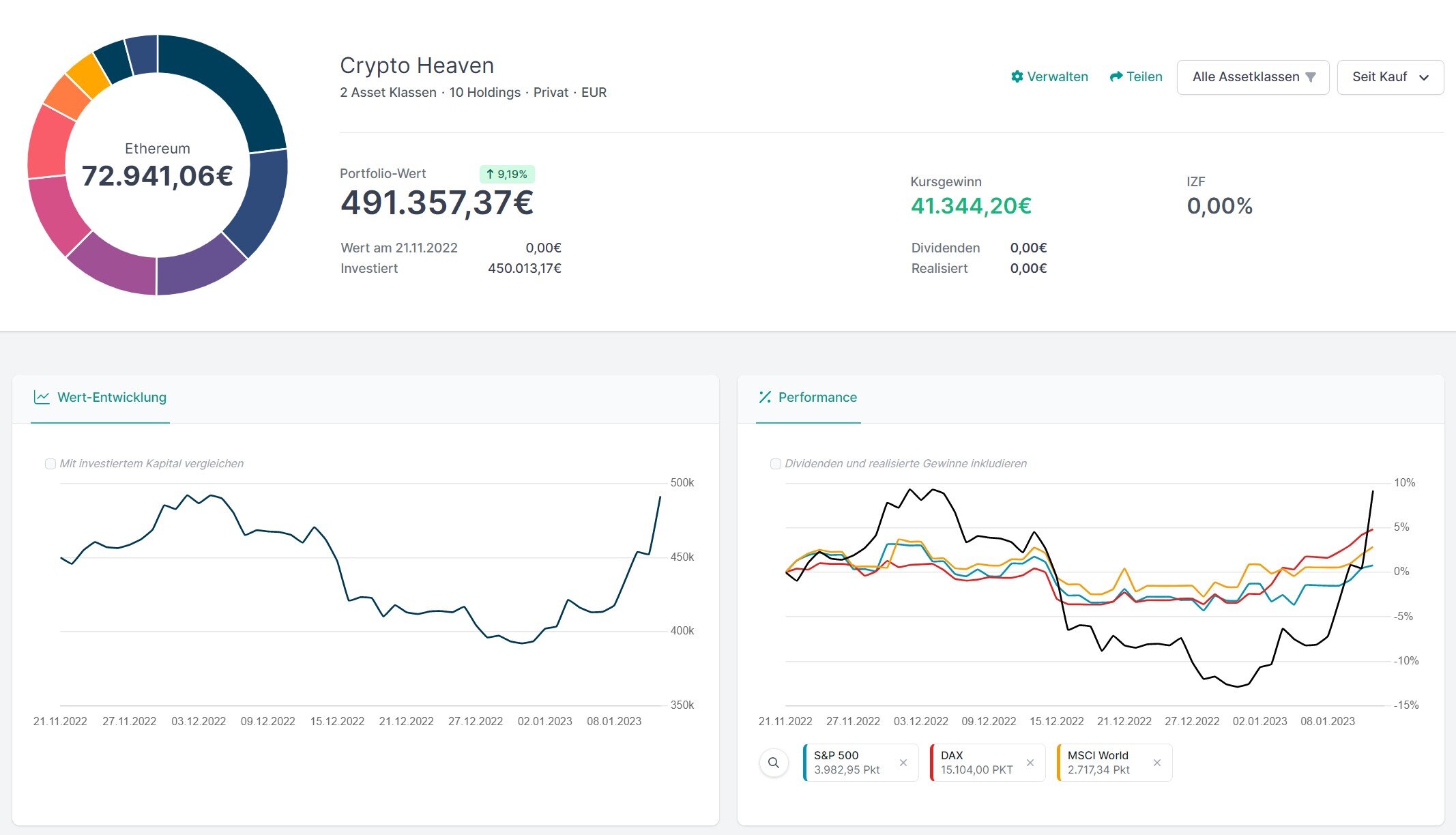The image size is (1456, 835).
Task: Check Dividenden und realisierte Gewinne inkludieren
Action: point(776,464)
